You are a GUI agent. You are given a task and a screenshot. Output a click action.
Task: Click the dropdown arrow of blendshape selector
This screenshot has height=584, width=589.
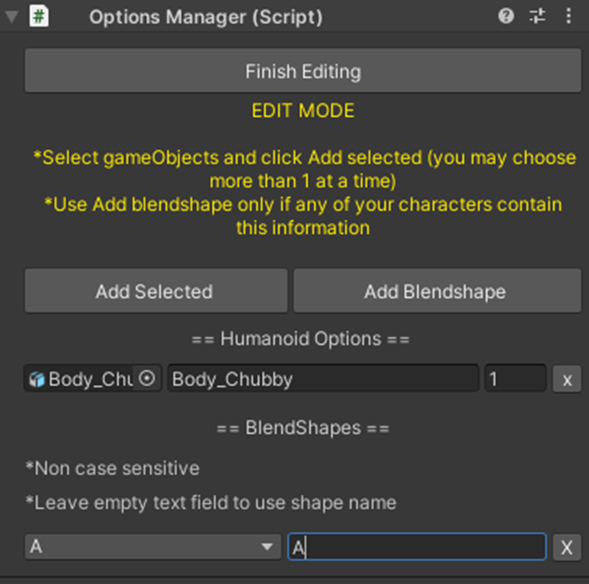point(267,547)
